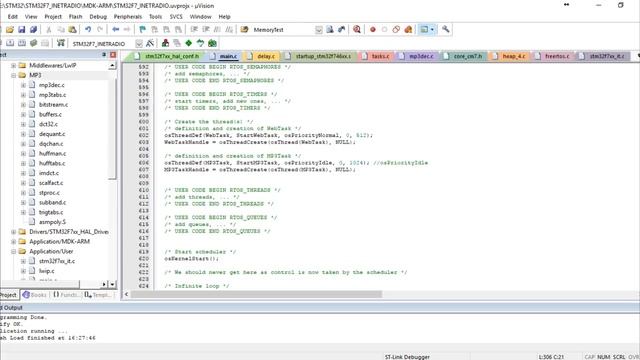This screenshot has width=640, height=360.
Task: Switch to the stm32f7xx_hal_conf.h tab
Action: click(167, 56)
